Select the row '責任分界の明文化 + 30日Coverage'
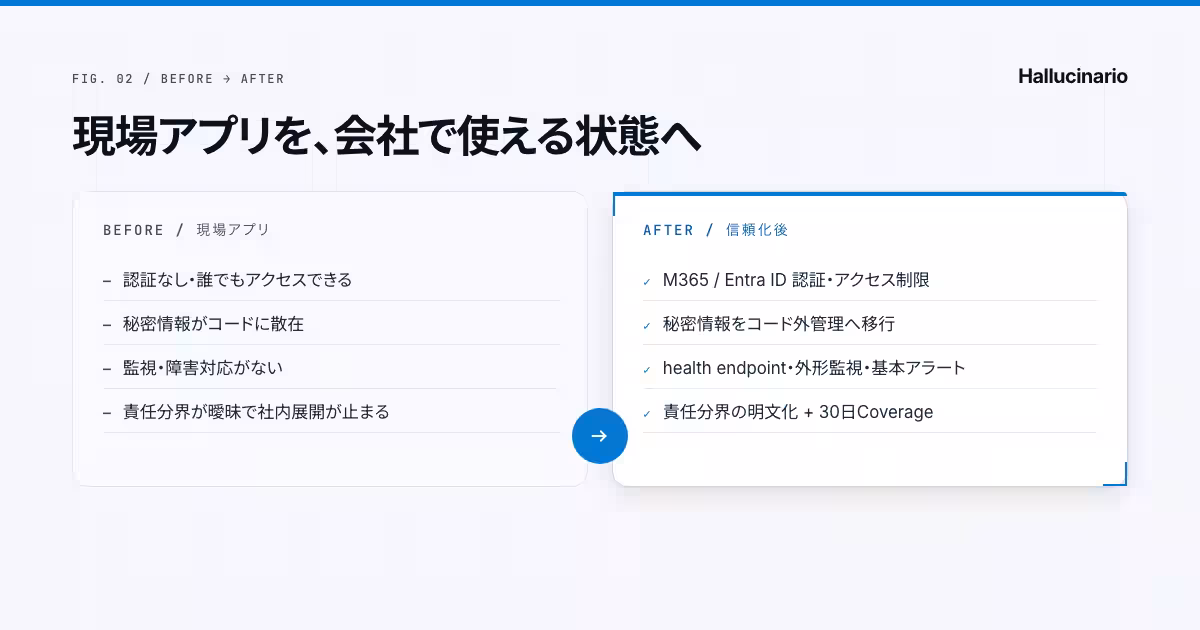1200x630 pixels. [x=870, y=412]
